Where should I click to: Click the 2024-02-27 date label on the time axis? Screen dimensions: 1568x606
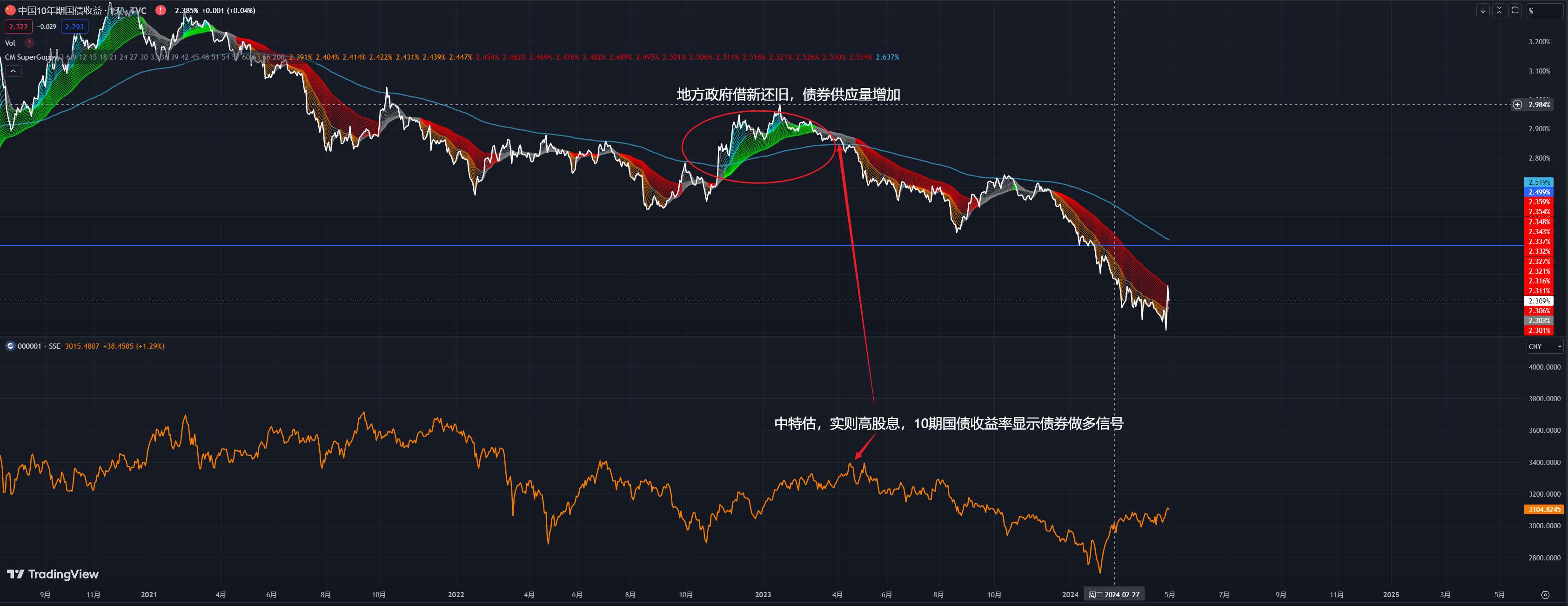[1114, 594]
